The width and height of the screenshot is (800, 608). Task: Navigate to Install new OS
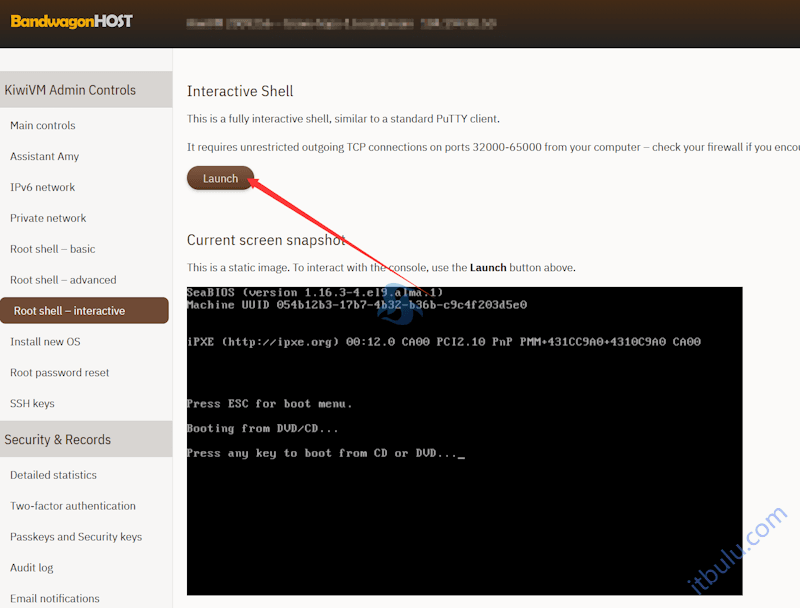click(45, 342)
